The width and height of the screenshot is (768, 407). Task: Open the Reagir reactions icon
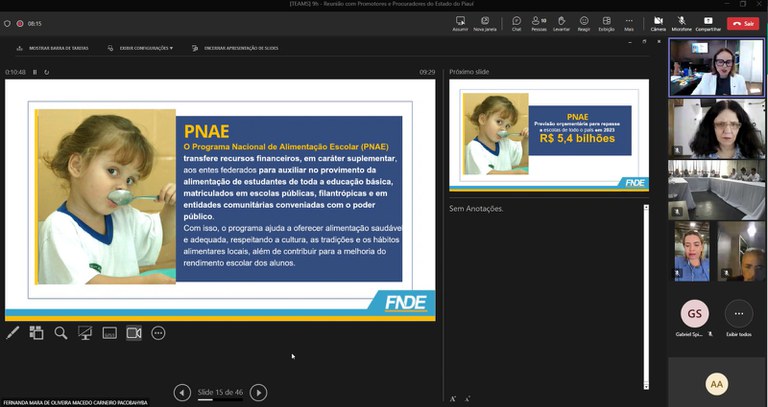pyautogui.click(x=584, y=23)
